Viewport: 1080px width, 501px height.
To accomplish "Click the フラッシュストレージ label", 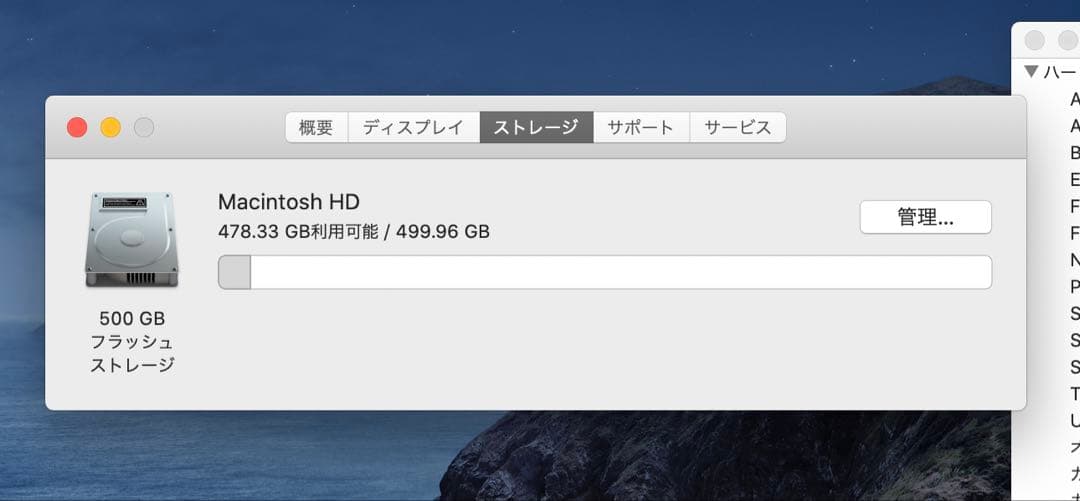I will coord(132,353).
